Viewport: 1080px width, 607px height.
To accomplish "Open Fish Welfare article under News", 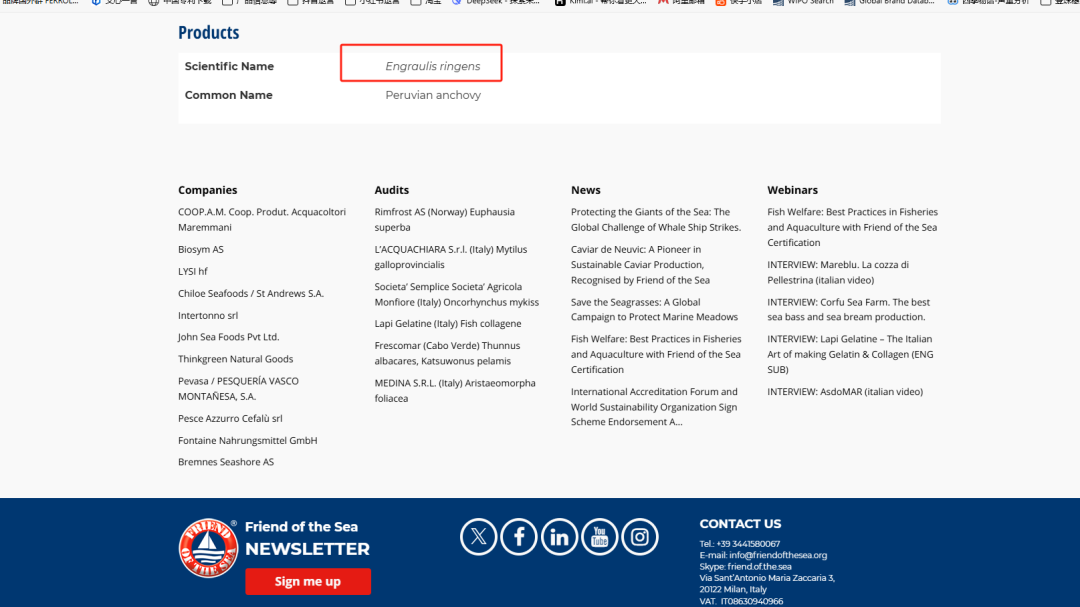I will pyautogui.click(x=656, y=354).
